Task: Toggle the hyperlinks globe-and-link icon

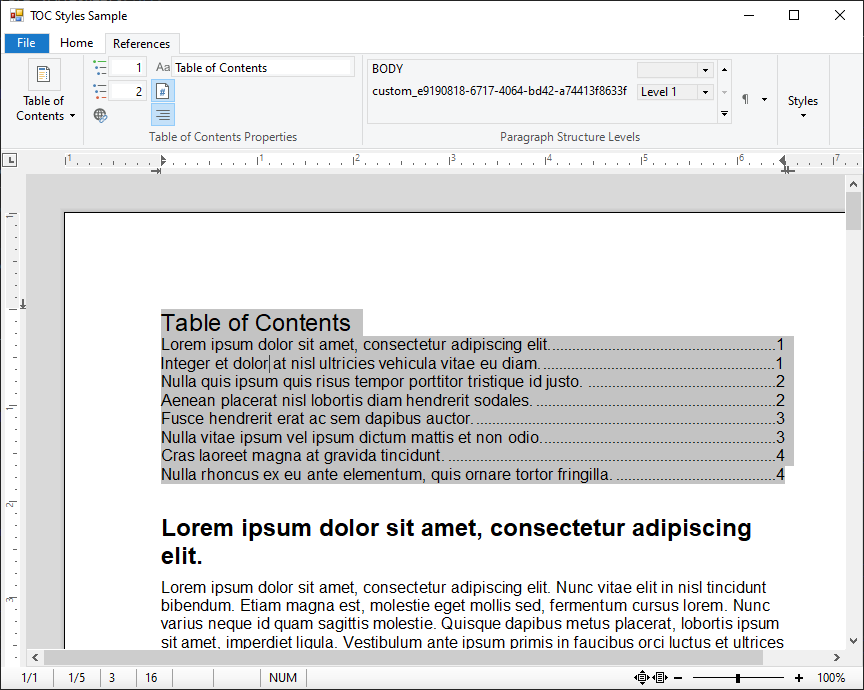Action: (100, 115)
